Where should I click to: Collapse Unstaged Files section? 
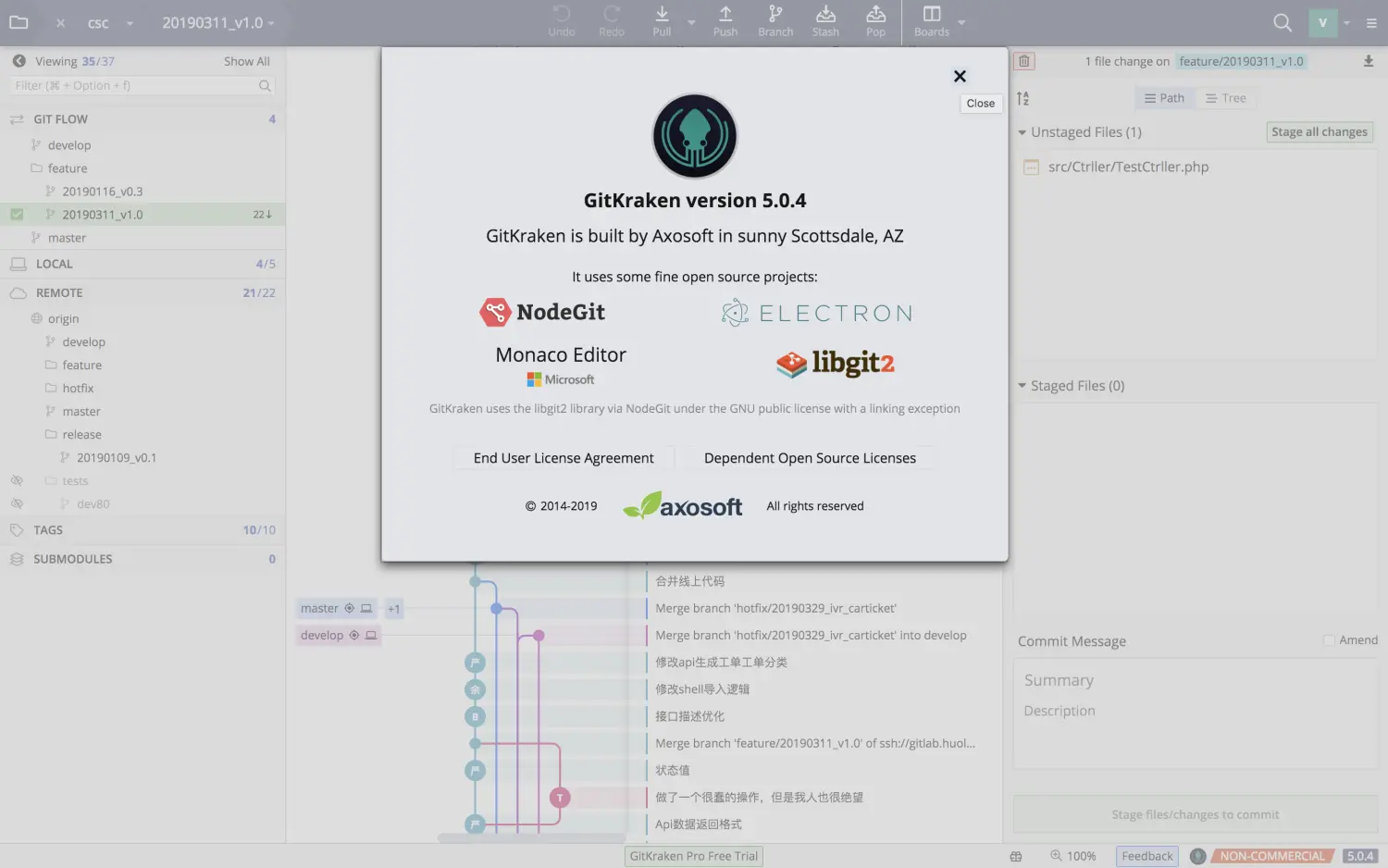[x=1022, y=132]
